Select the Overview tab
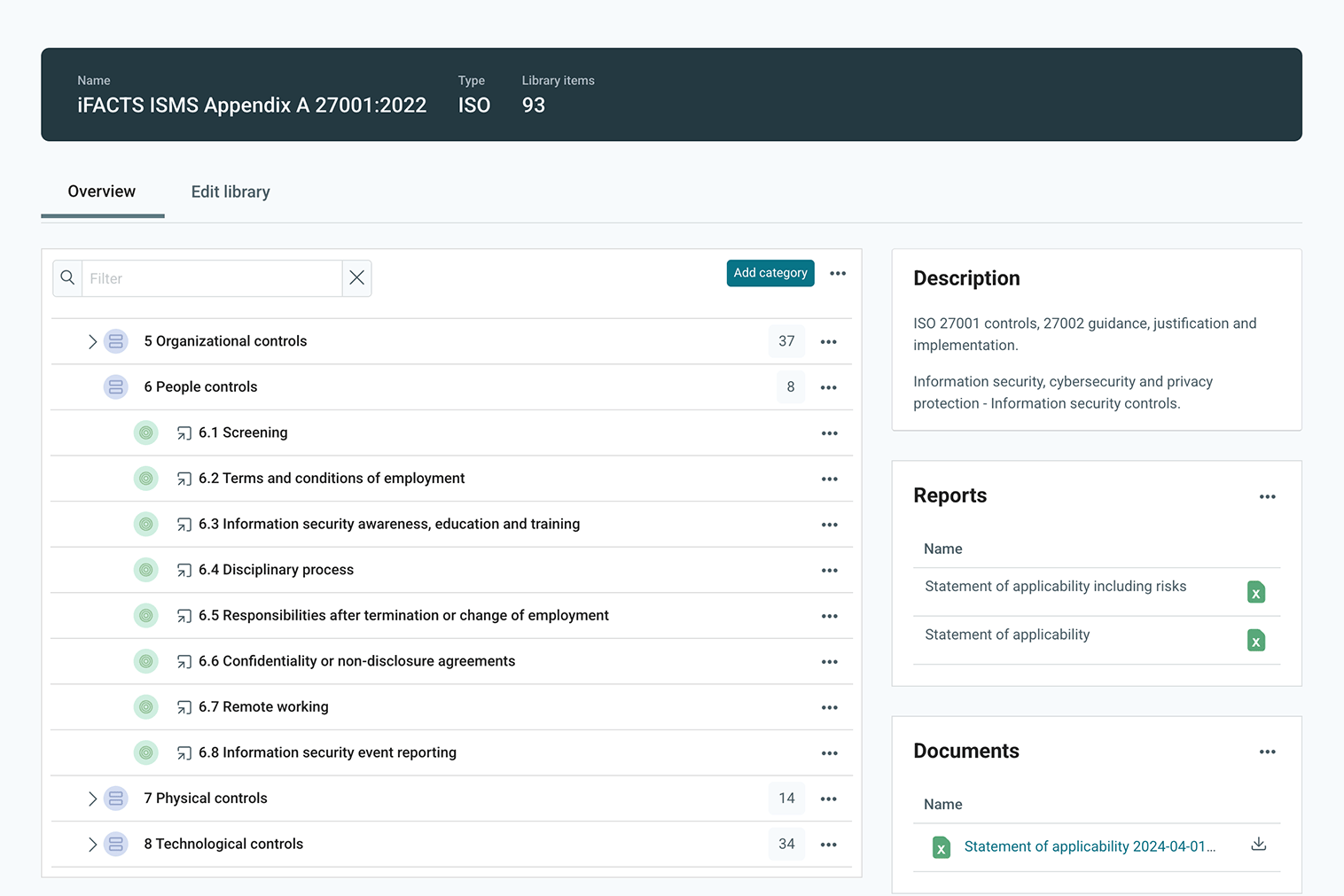This screenshot has width=1344, height=896. tap(102, 191)
